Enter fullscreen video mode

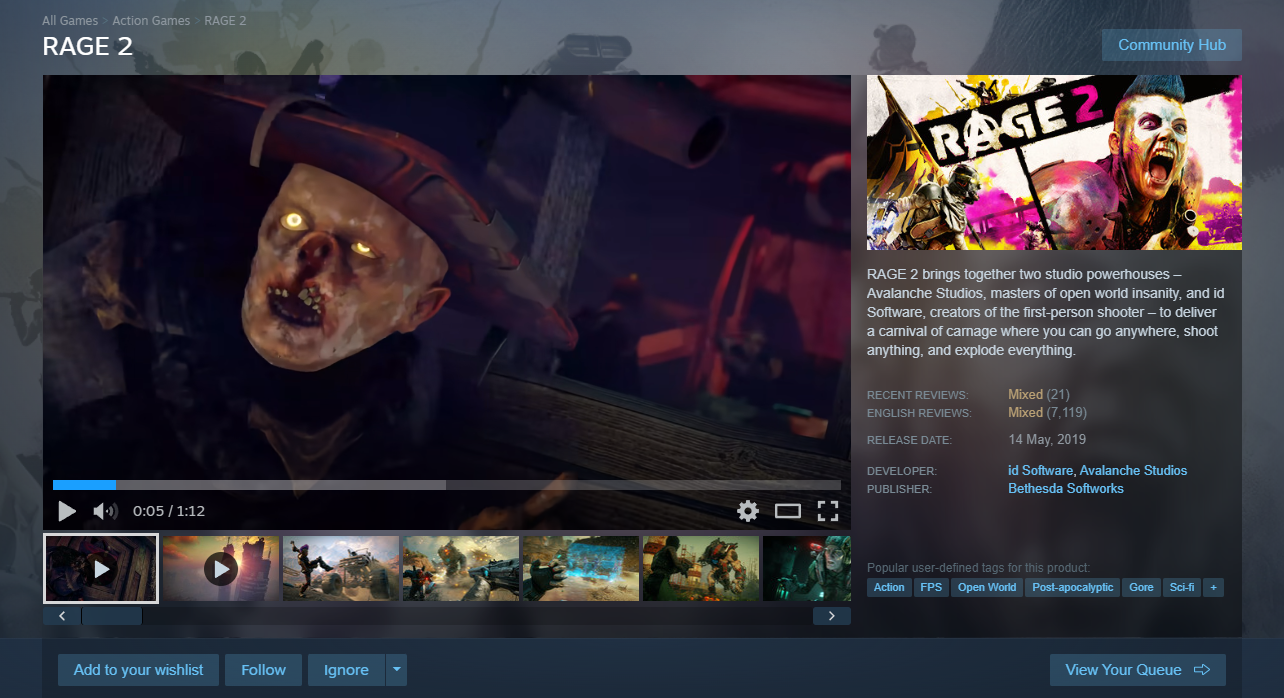(827, 512)
